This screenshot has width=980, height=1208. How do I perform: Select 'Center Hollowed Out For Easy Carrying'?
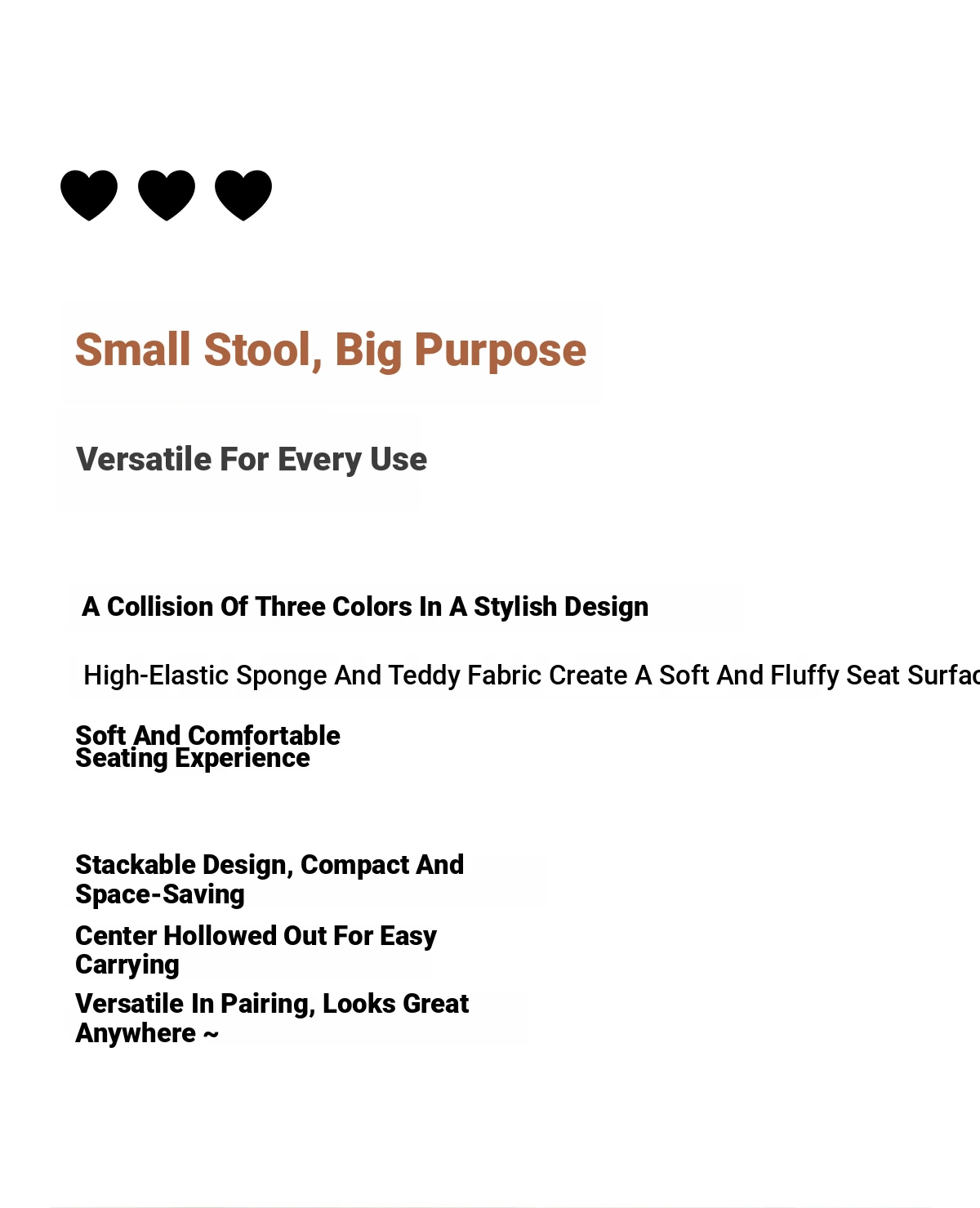tap(256, 950)
